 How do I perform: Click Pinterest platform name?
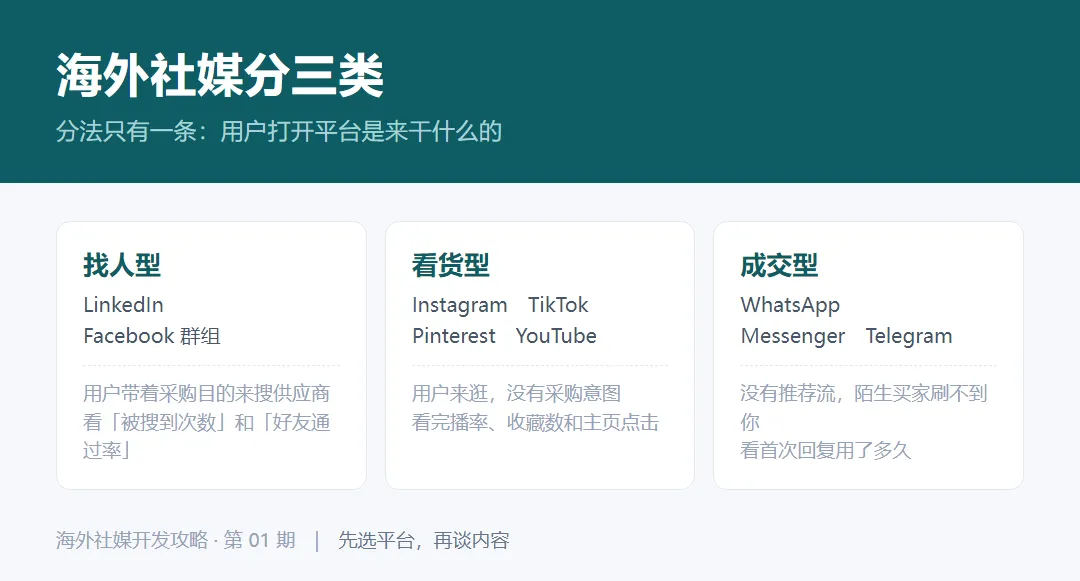(453, 336)
